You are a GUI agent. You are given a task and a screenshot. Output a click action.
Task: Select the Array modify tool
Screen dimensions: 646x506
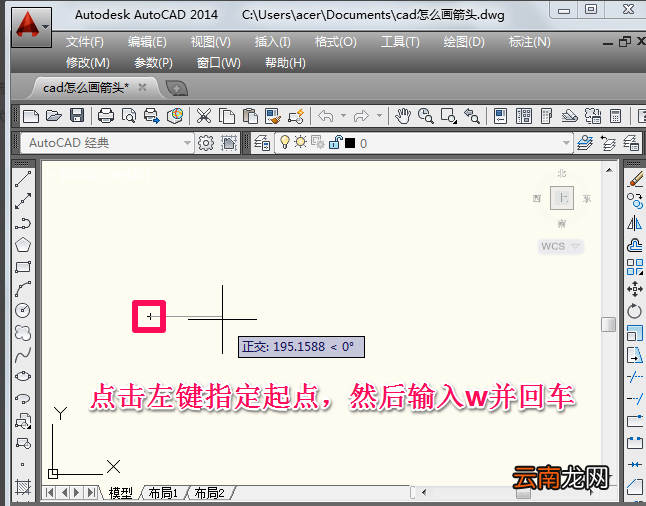pyautogui.click(x=634, y=267)
